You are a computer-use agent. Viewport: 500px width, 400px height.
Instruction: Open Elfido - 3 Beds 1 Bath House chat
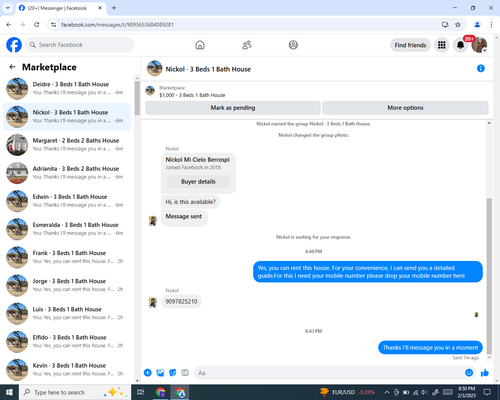pyautogui.click(x=67, y=341)
